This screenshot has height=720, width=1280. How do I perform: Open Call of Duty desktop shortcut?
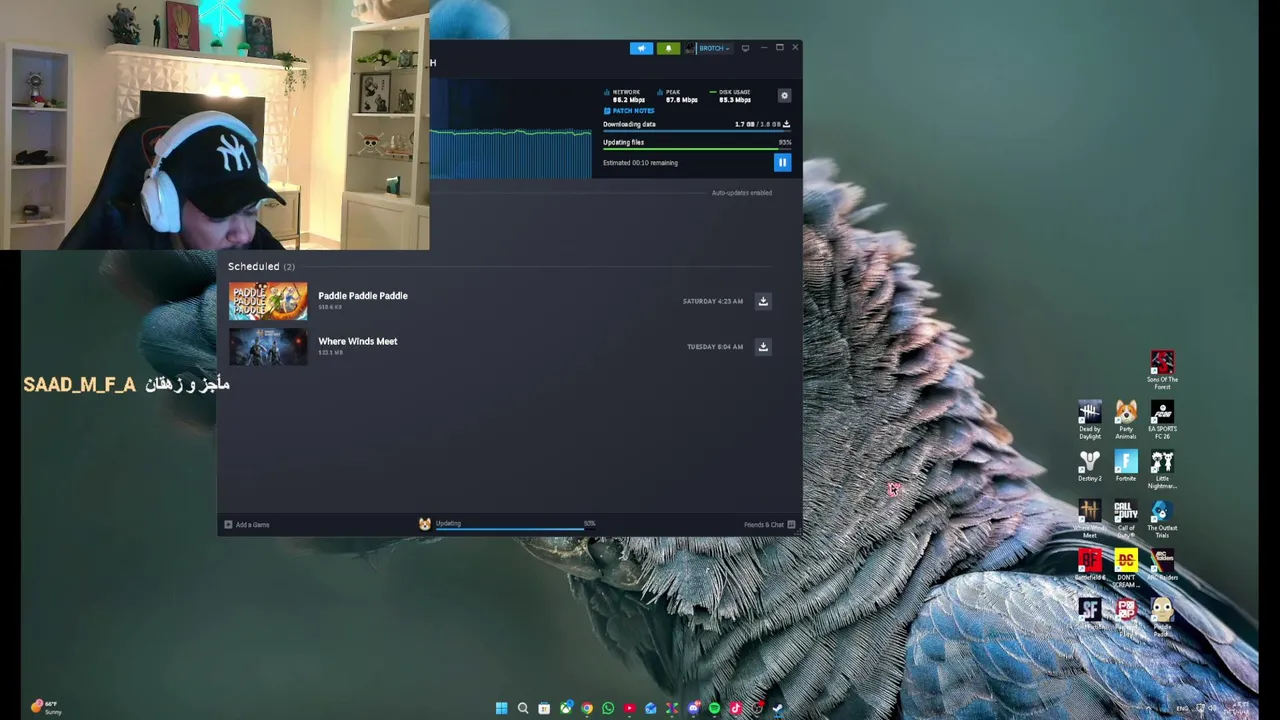1126,519
